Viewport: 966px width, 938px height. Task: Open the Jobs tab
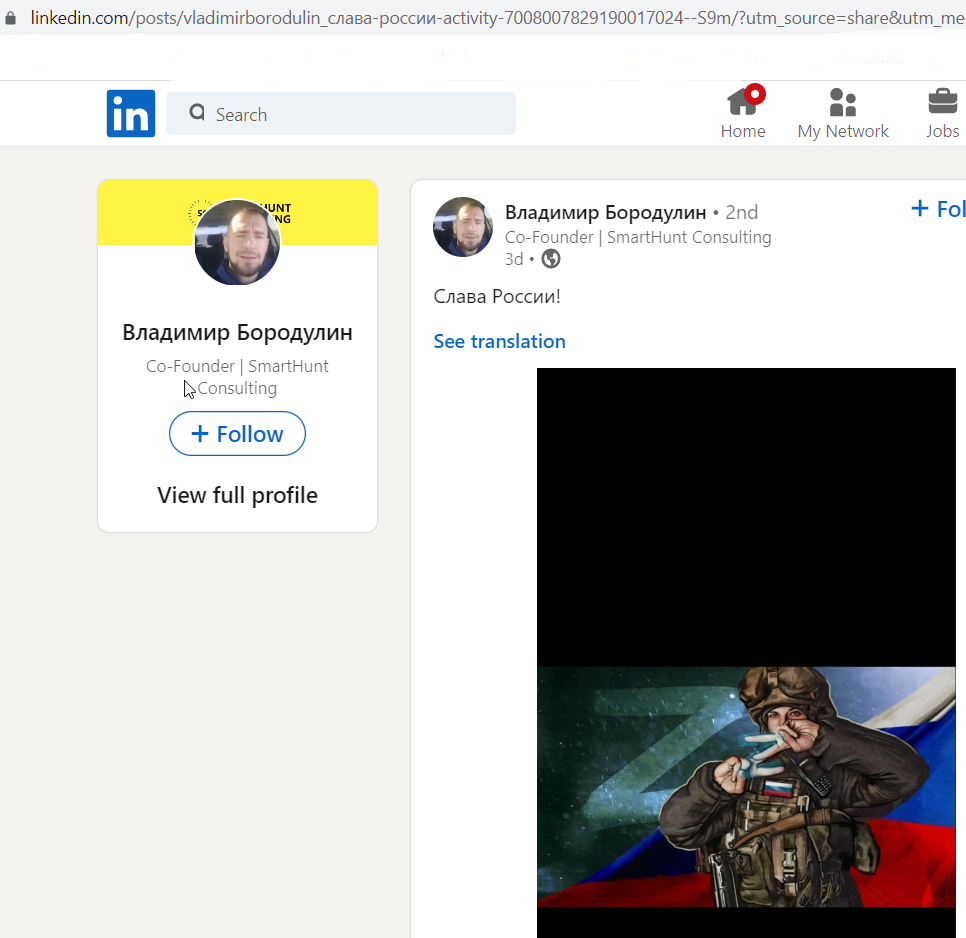pos(943,114)
